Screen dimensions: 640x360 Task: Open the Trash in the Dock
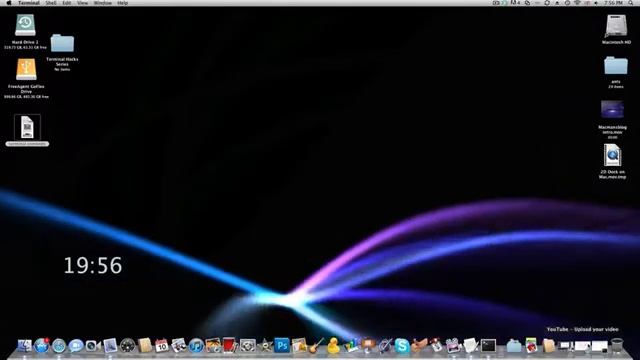tap(617, 346)
